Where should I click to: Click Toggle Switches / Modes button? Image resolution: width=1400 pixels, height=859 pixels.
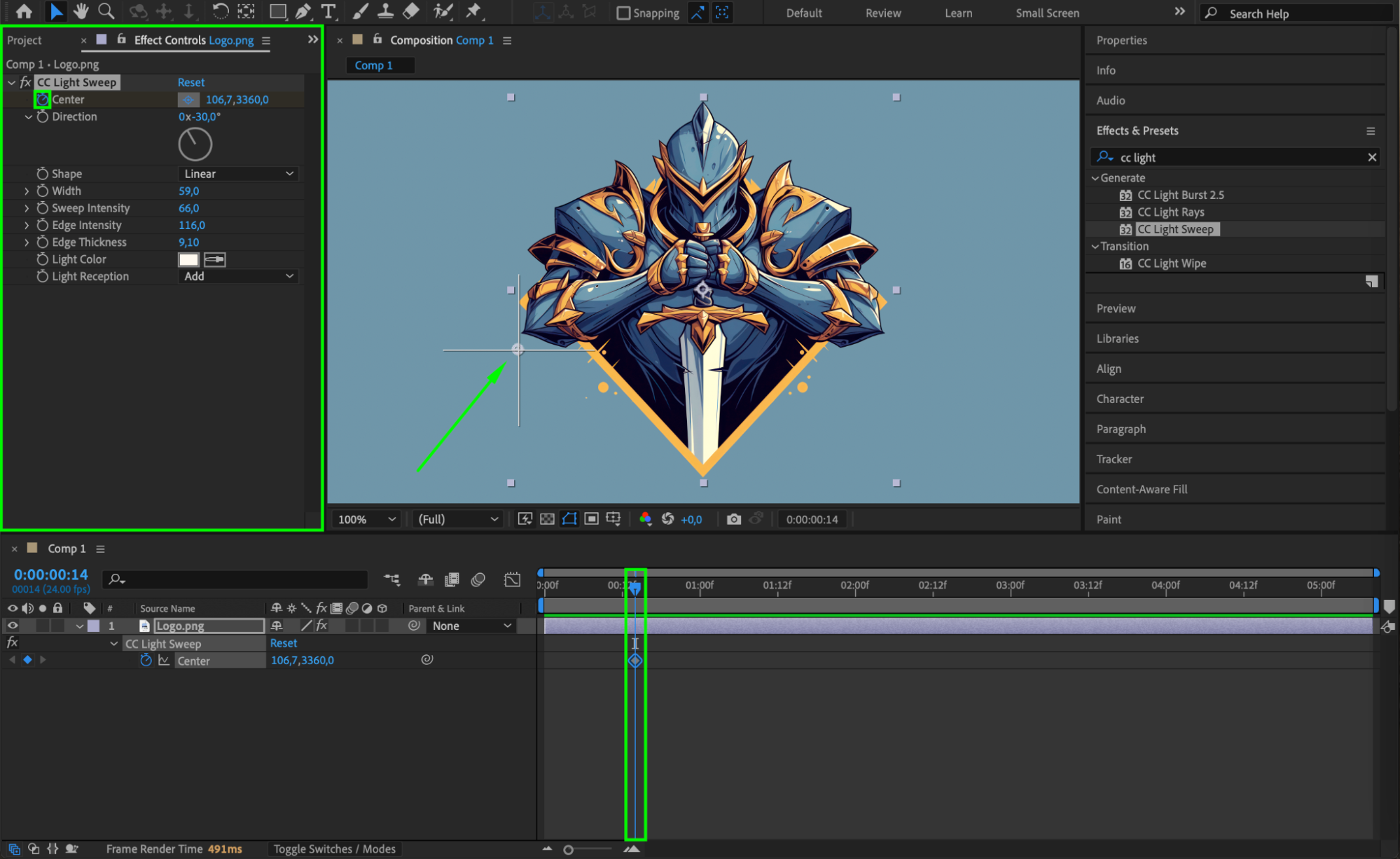[334, 848]
